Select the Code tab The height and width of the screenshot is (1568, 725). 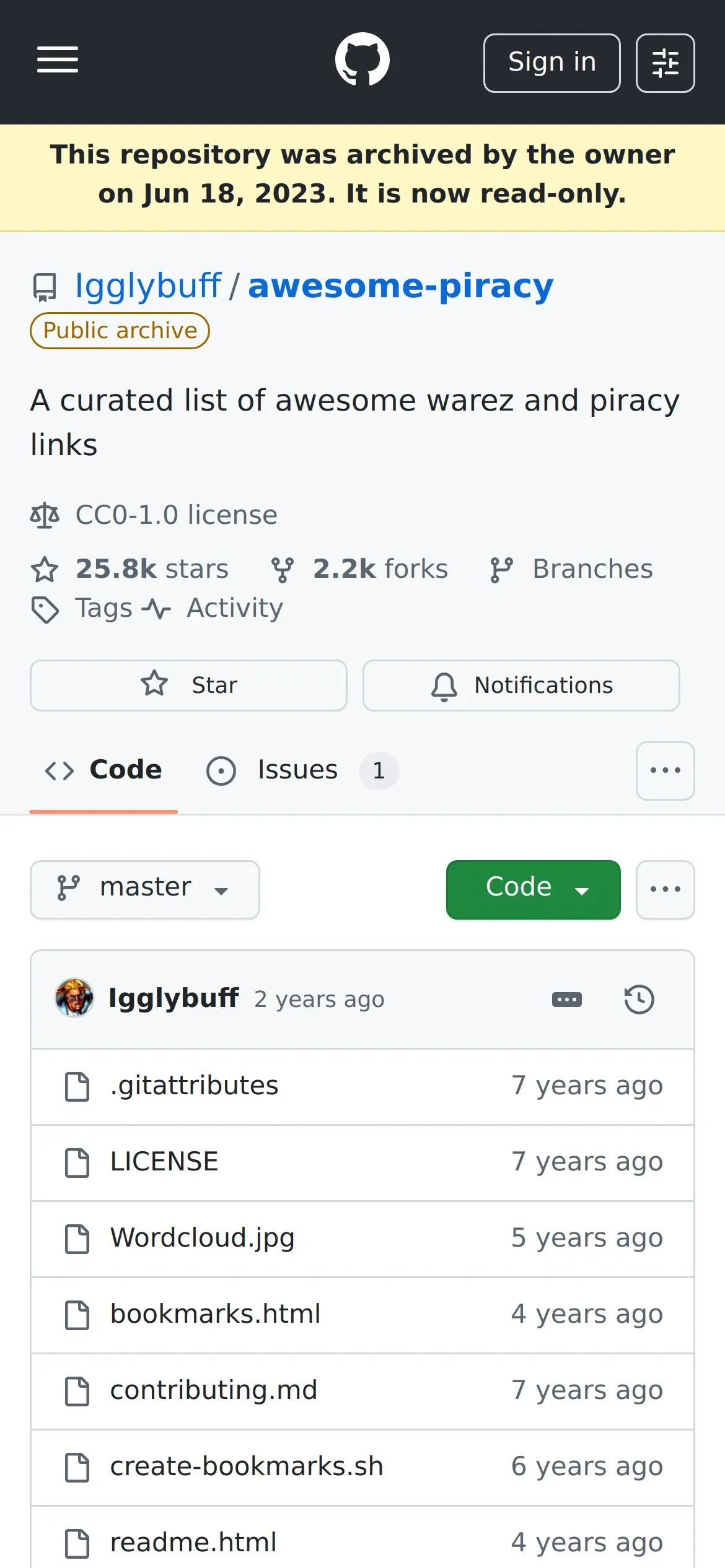(x=104, y=770)
